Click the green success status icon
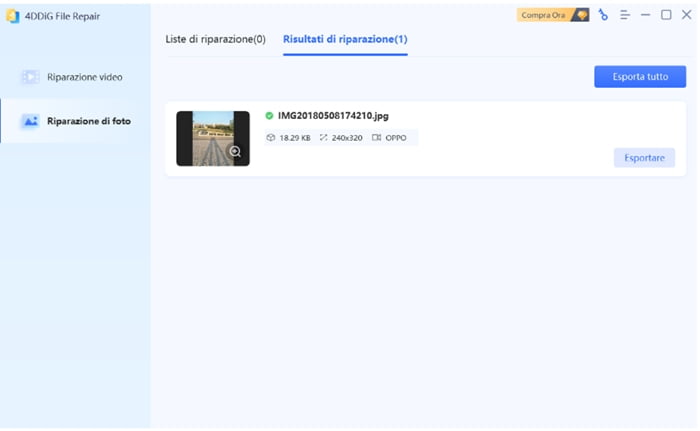 269,116
